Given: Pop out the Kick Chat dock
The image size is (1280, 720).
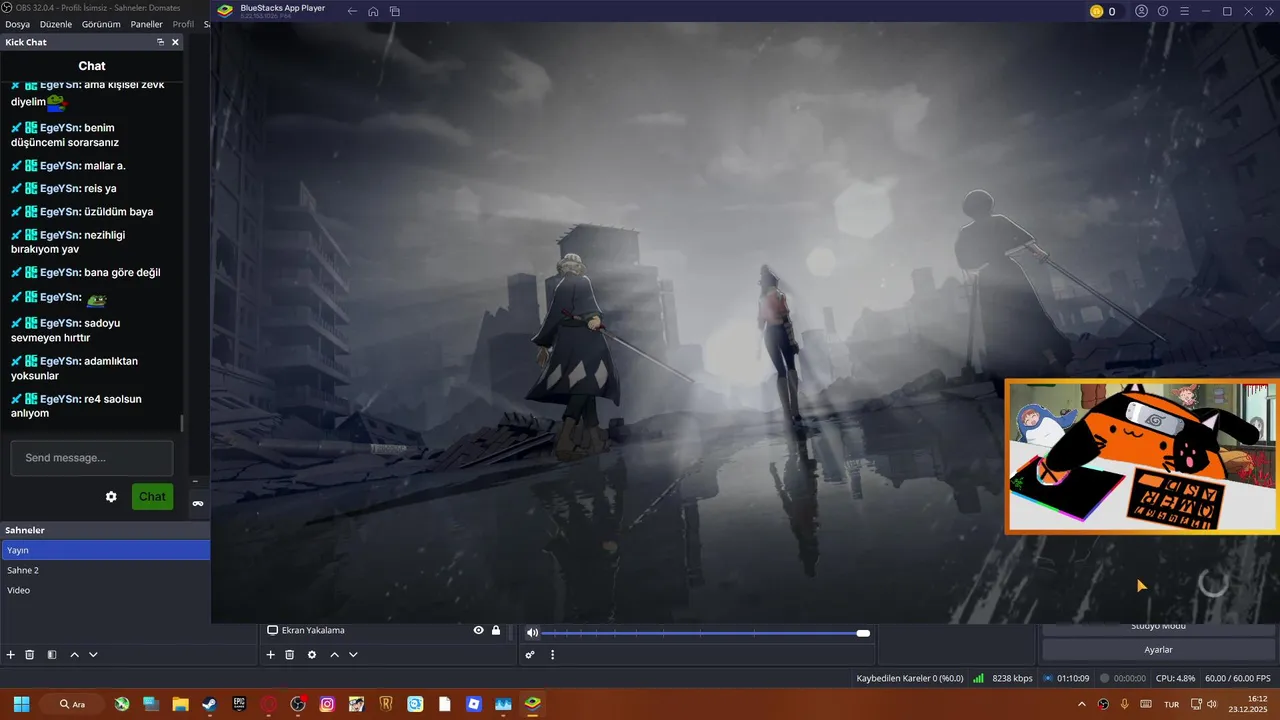Looking at the screenshot, I should point(160,42).
